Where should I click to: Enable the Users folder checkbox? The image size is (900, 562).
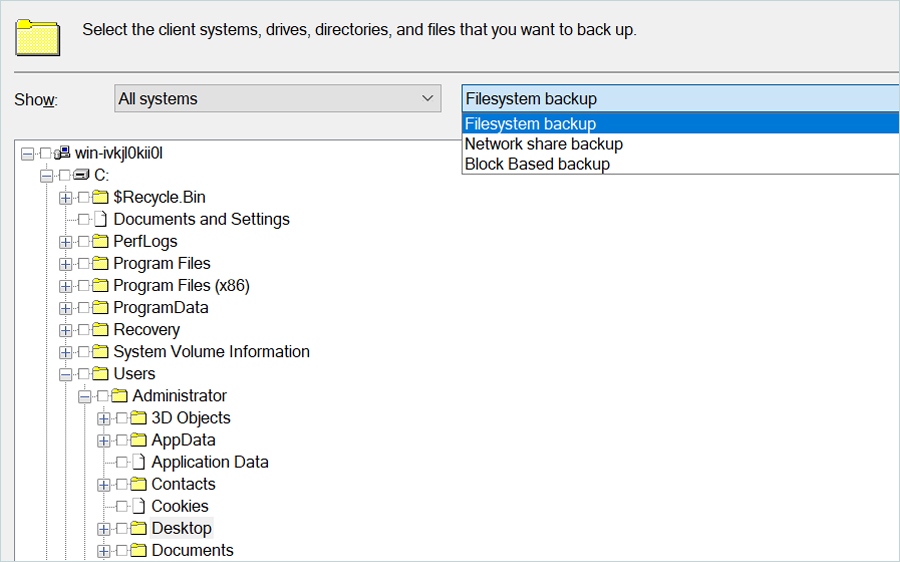pos(84,374)
